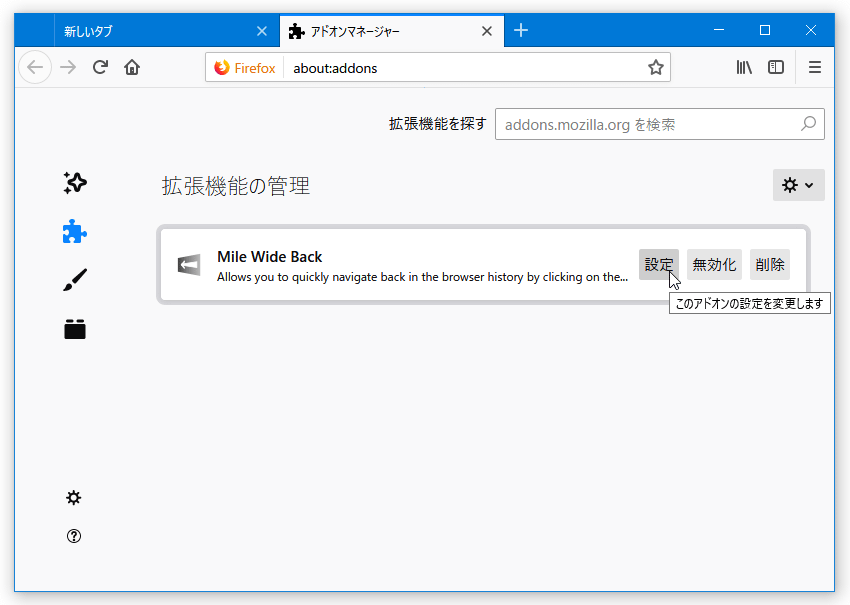Close the Firefox window

(x=810, y=30)
